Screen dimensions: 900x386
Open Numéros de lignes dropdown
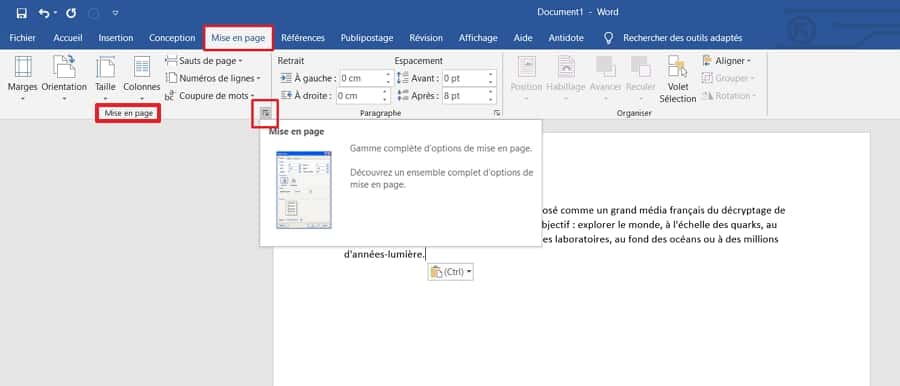(x=213, y=78)
